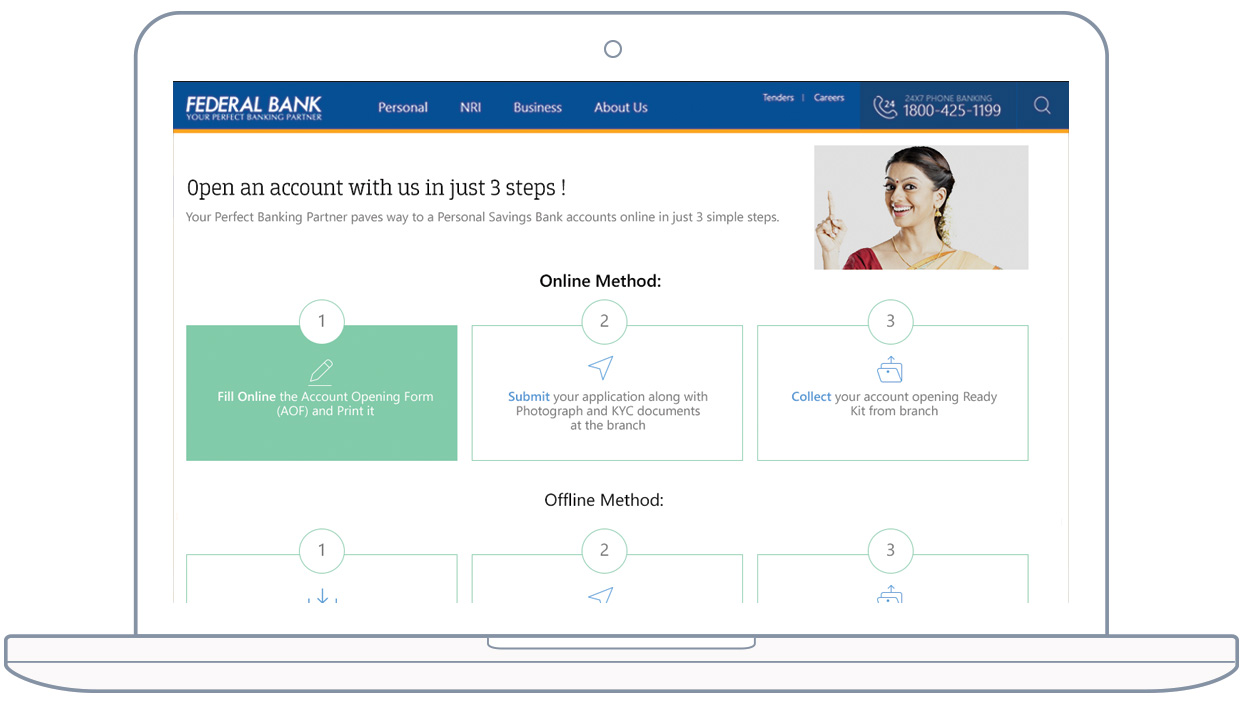Visit the Careers link
Image resolution: width=1243 pixels, height=703 pixels.
(x=829, y=98)
